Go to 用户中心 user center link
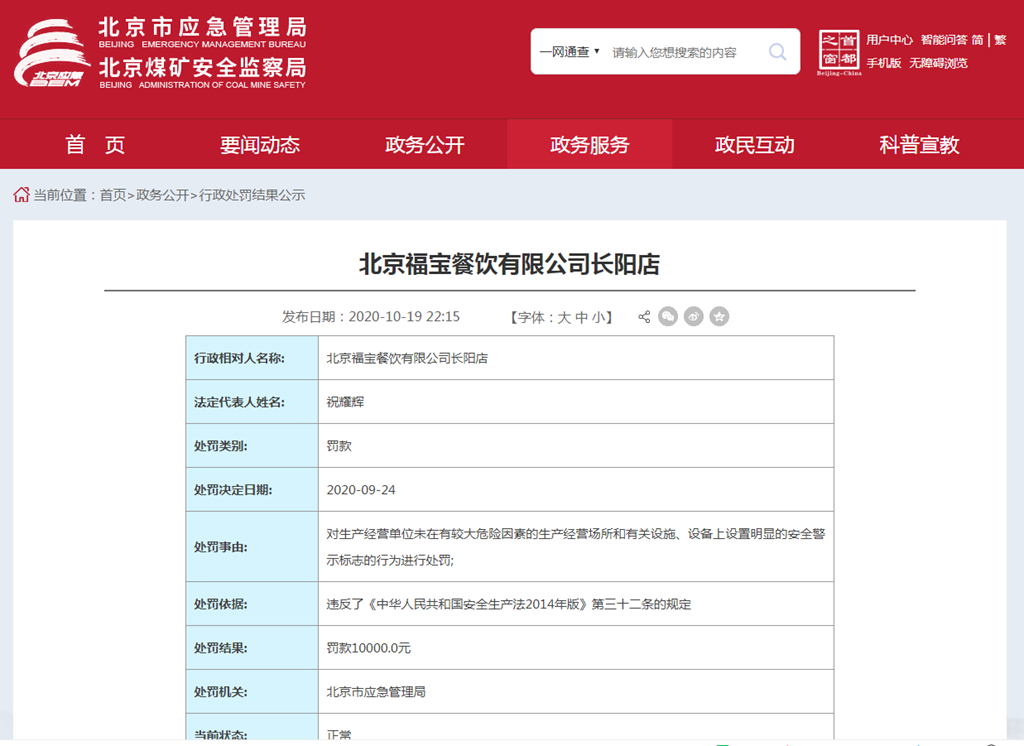The width and height of the screenshot is (1024, 746). 889,40
